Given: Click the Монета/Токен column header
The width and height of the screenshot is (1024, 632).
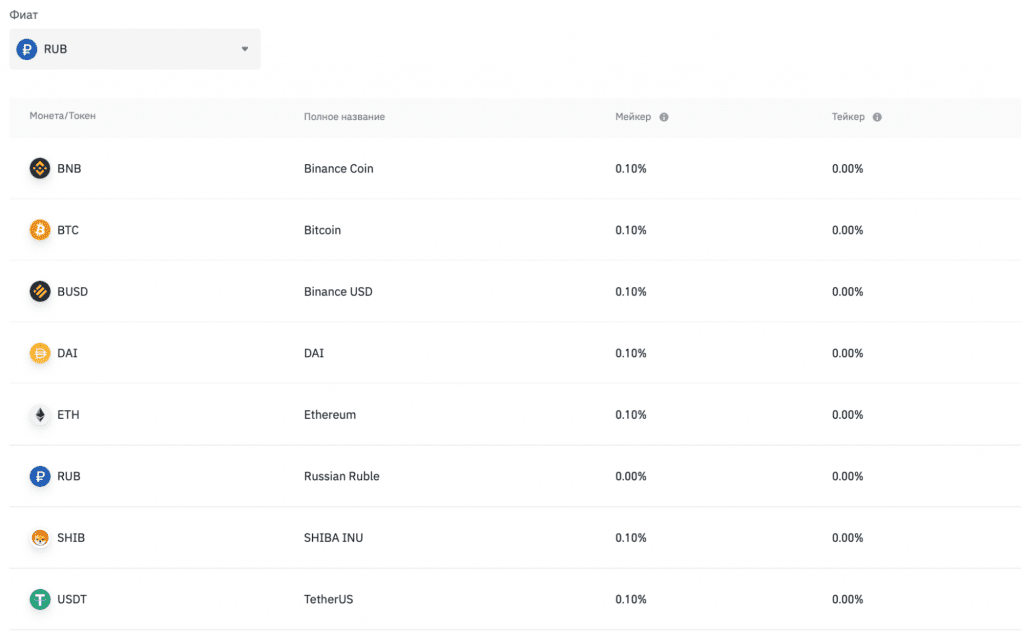Looking at the screenshot, I should 63,116.
